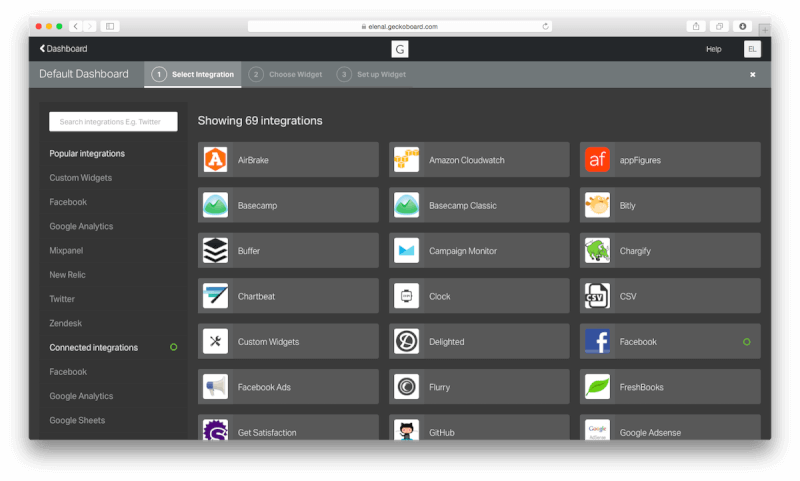Select the Google Adsense icon

click(x=597, y=430)
